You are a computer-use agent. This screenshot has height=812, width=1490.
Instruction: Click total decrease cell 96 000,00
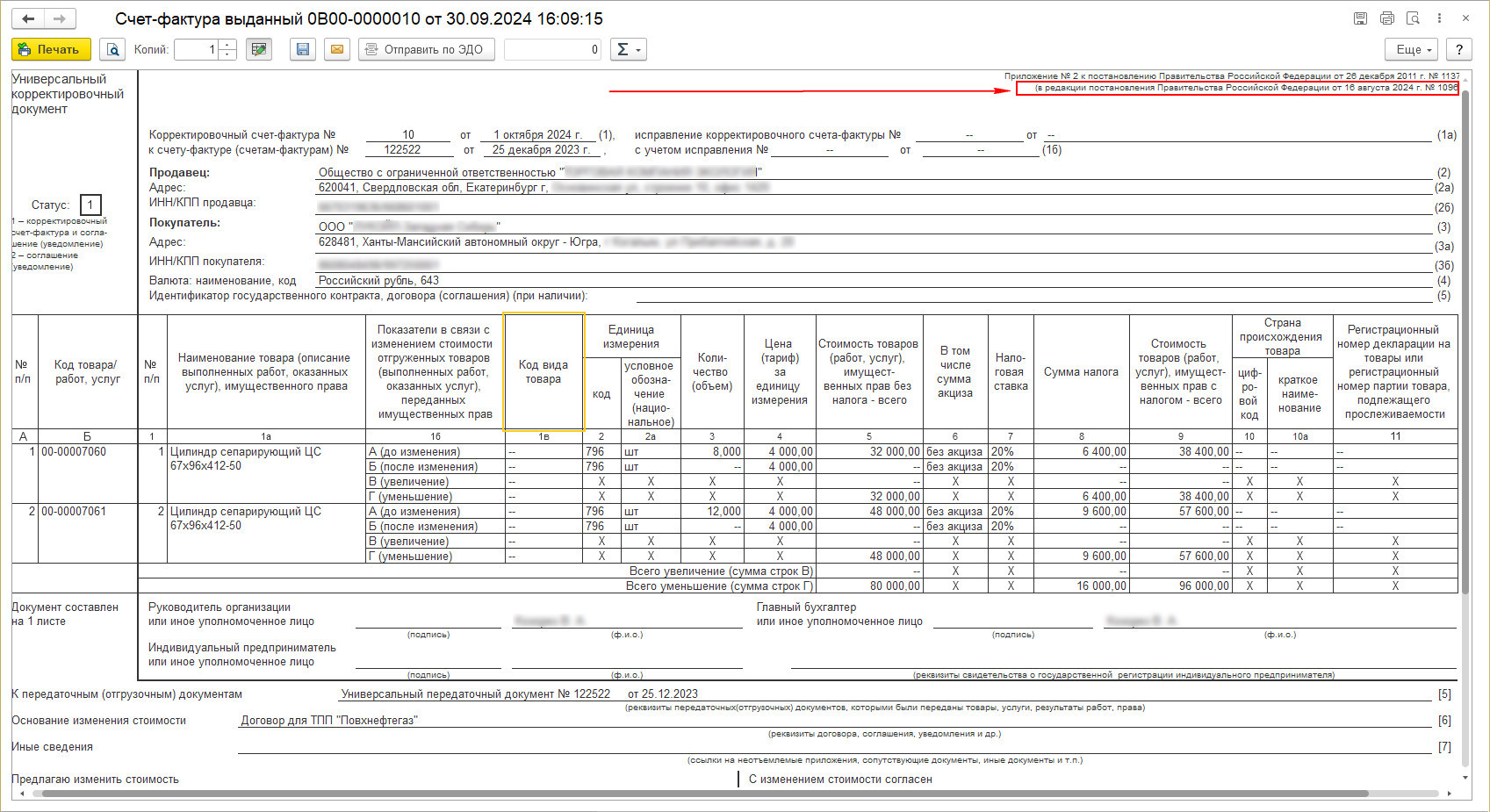(x=1181, y=586)
